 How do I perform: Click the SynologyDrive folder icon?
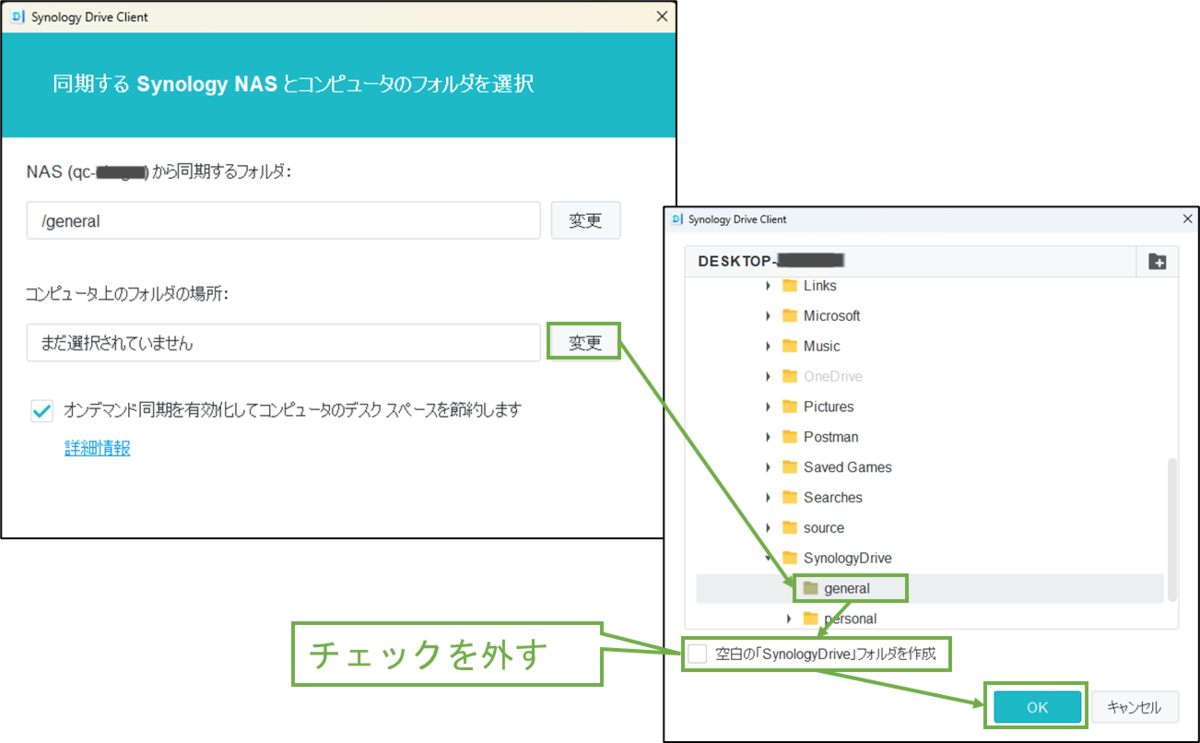(789, 558)
